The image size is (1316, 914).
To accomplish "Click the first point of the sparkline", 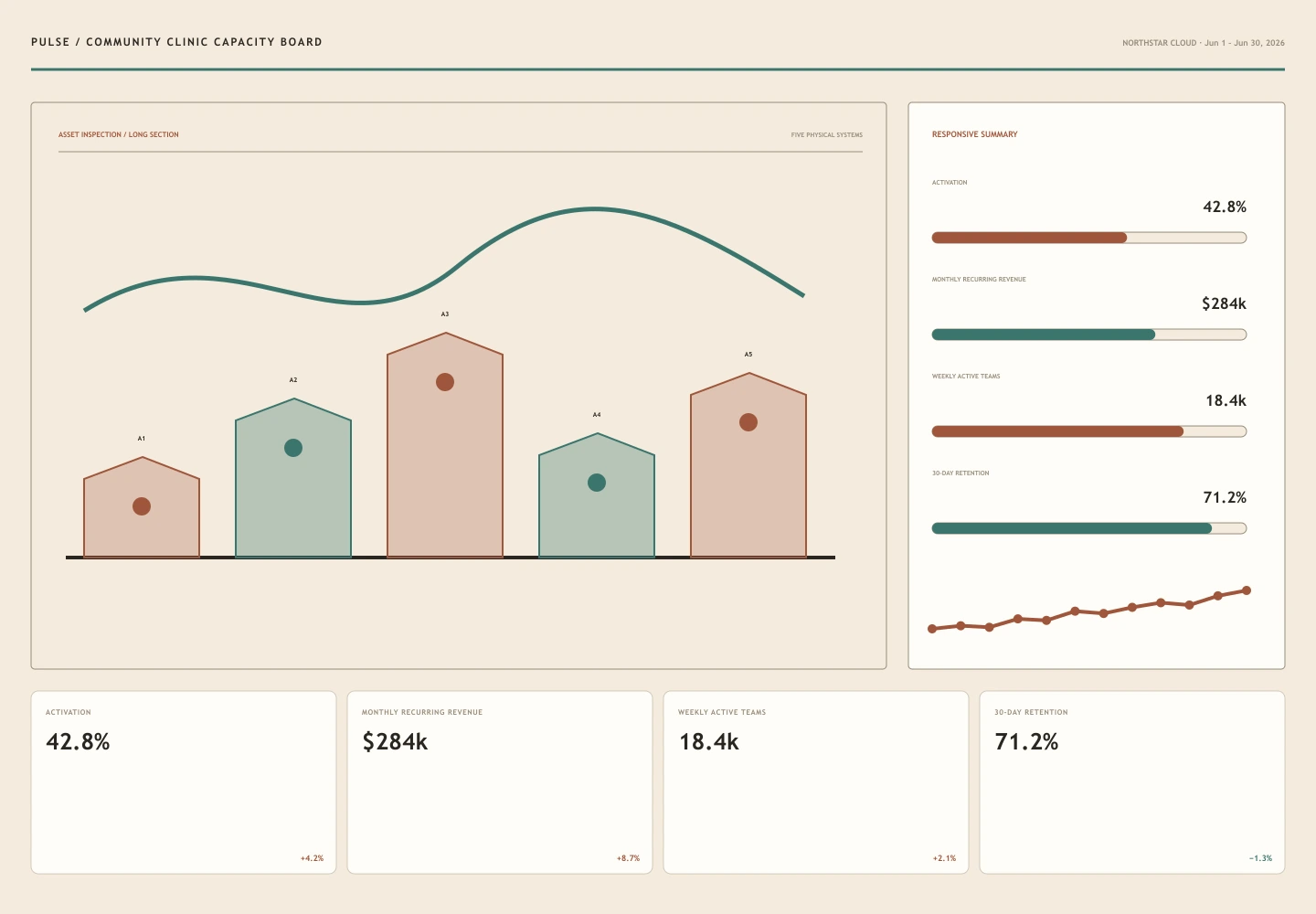I will coord(932,629).
